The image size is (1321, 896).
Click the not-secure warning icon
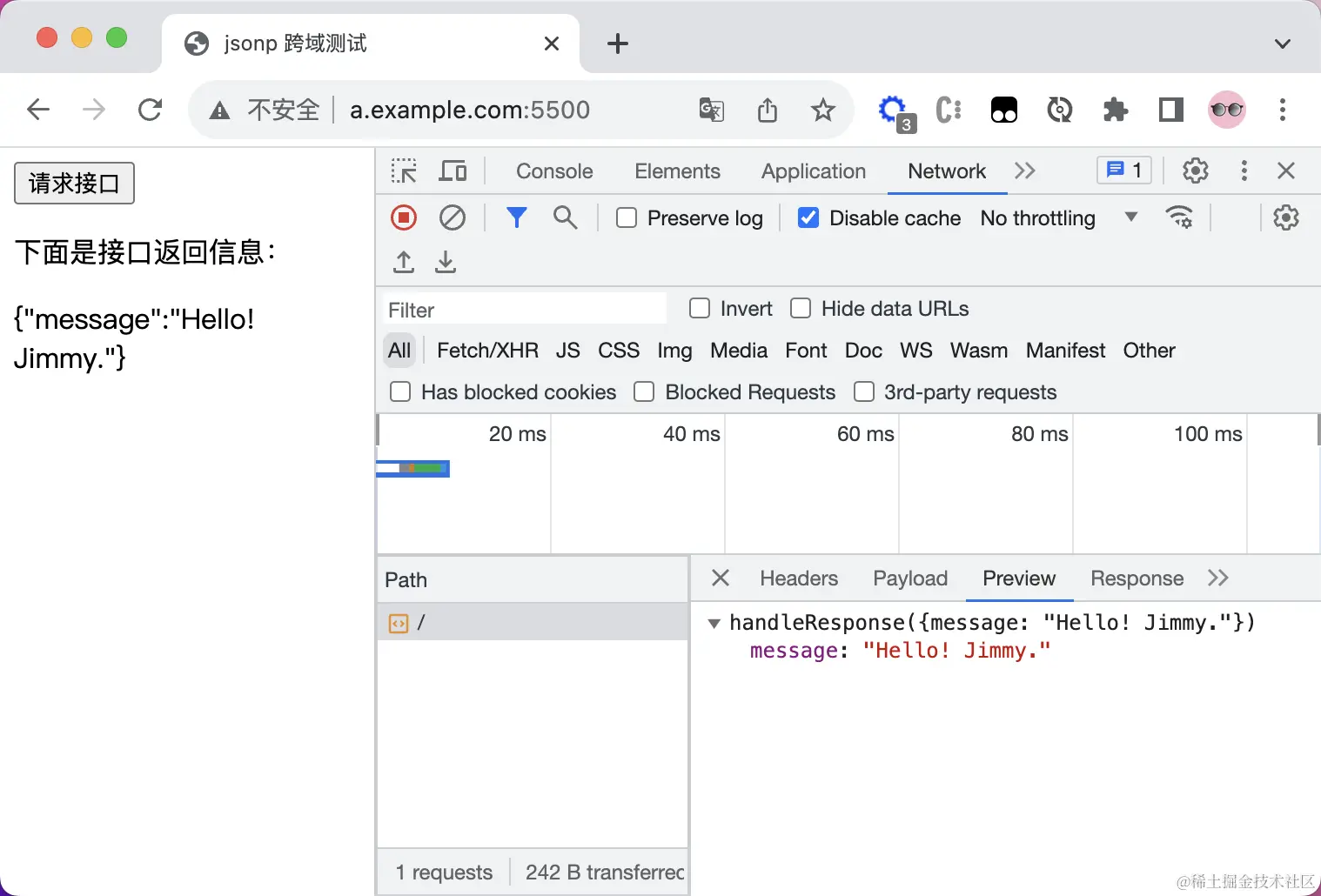(220, 110)
